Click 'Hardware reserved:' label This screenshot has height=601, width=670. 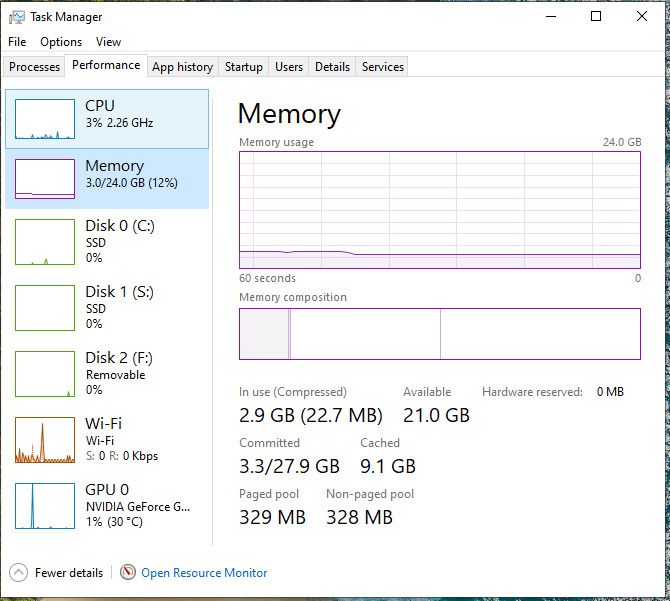tap(532, 392)
